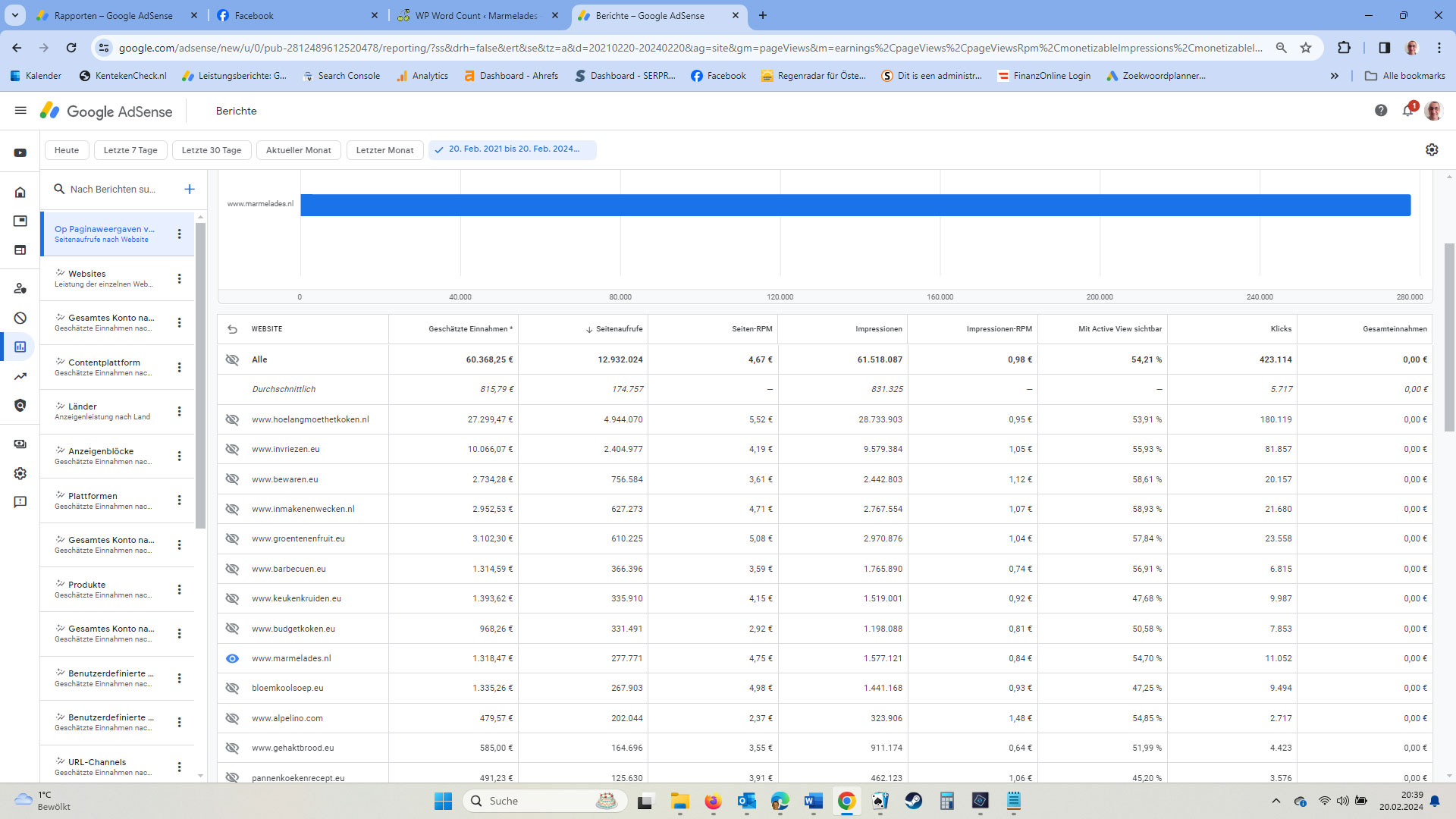Open options for Op Paginaweergaven report
1456x819 pixels.
[180, 234]
